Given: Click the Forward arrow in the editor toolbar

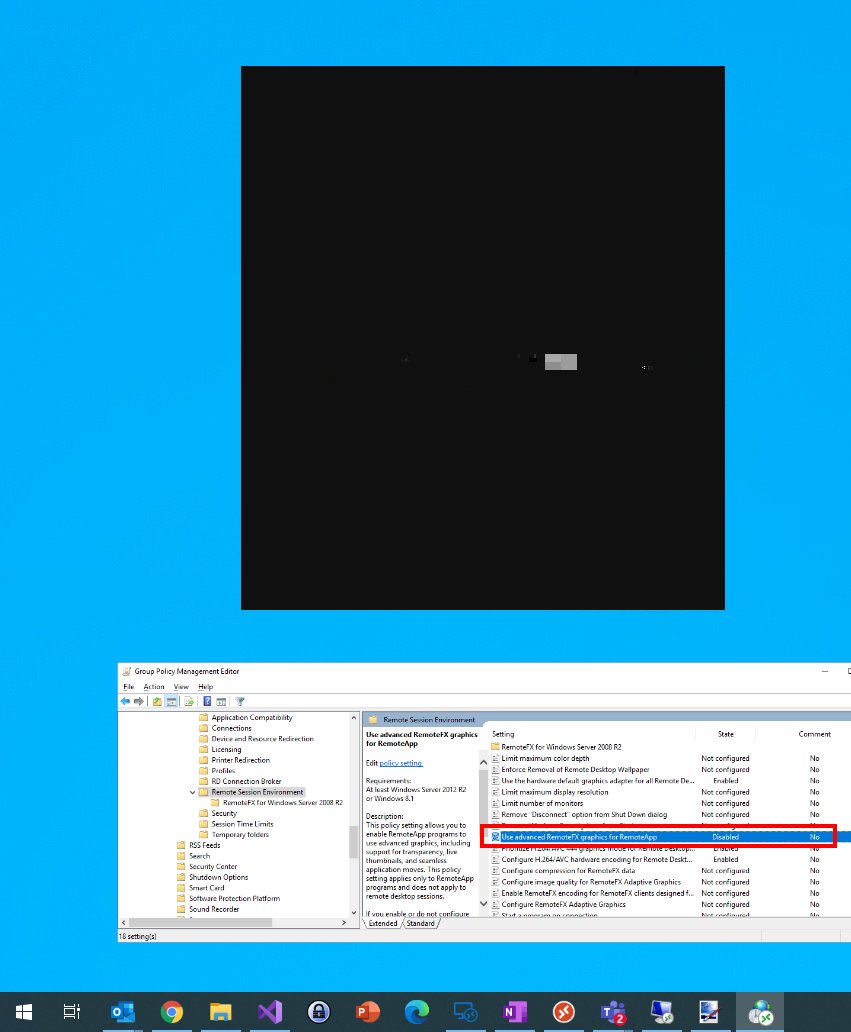Looking at the screenshot, I should [x=138, y=701].
